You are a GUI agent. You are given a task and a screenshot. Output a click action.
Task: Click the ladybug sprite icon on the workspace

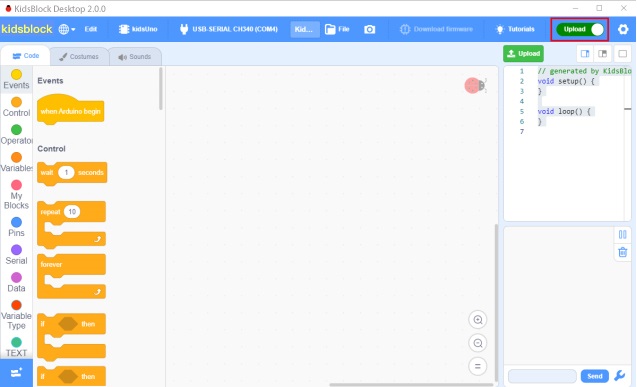475,86
